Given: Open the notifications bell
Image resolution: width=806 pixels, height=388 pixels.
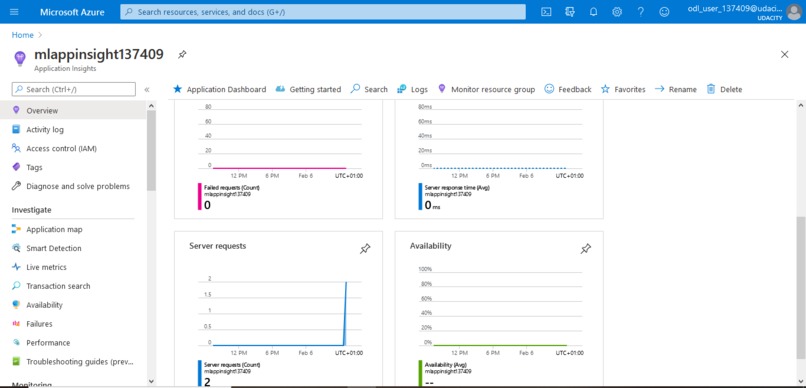Looking at the screenshot, I should pos(593,12).
